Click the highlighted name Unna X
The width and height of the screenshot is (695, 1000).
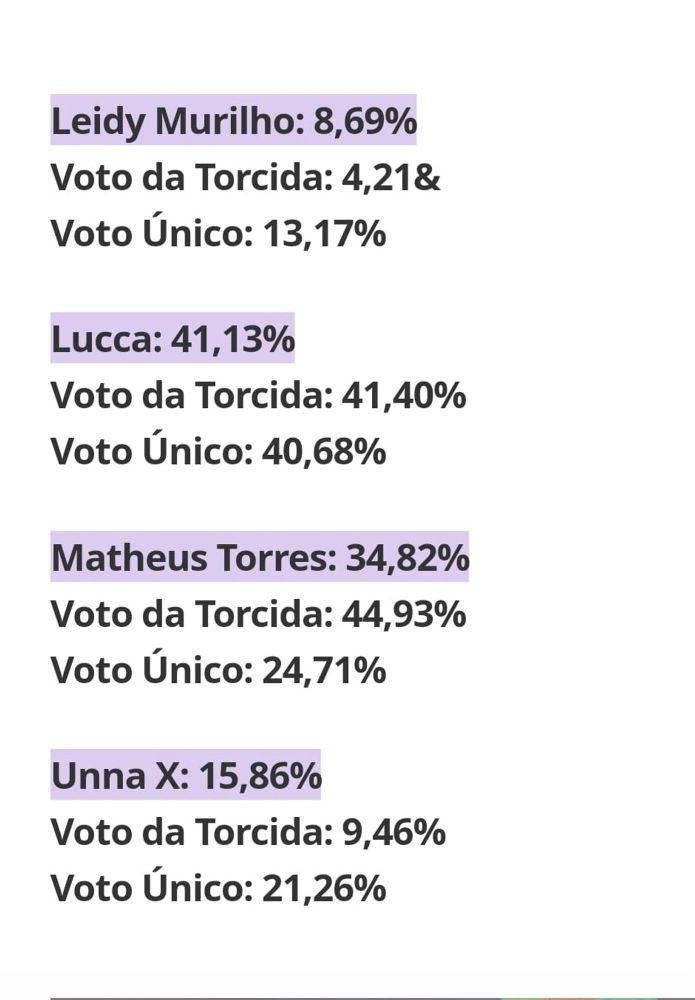coord(118,776)
